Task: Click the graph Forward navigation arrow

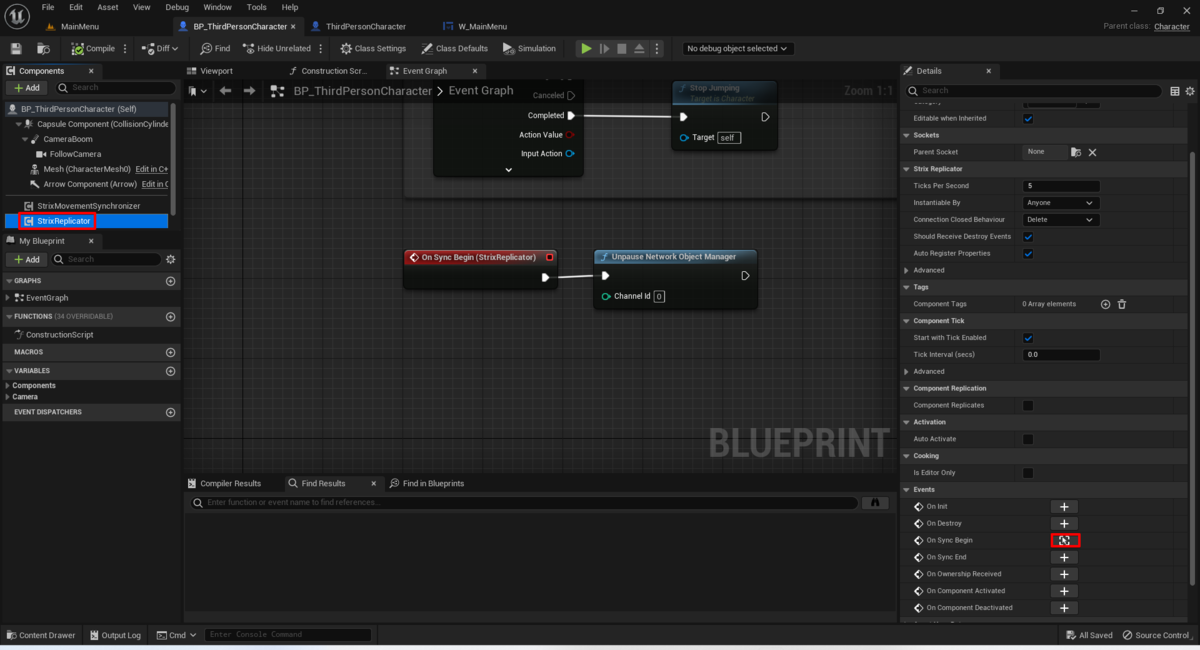Action: [x=250, y=90]
